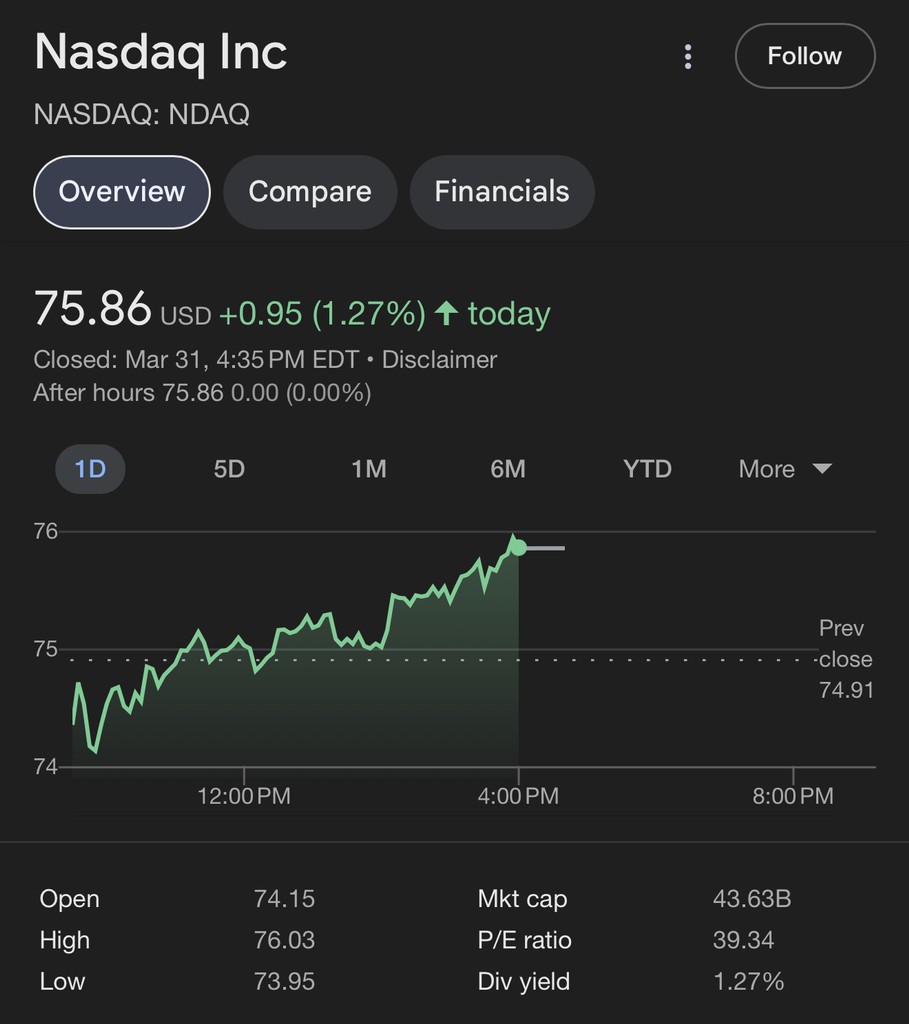909x1024 pixels.
Task: Click the NASDAQ: NDAQ ticker text
Action: pyautogui.click(x=141, y=114)
